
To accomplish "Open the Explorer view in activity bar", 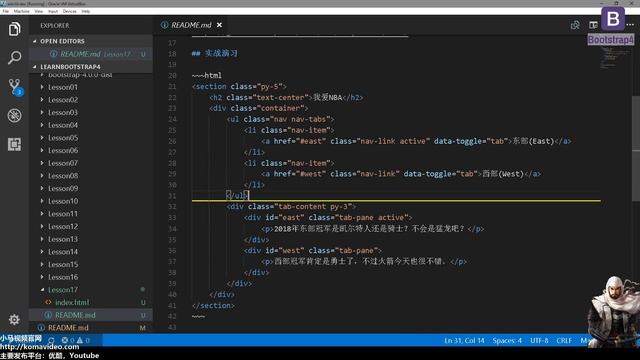I will pyautogui.click(x=14, y=29).
